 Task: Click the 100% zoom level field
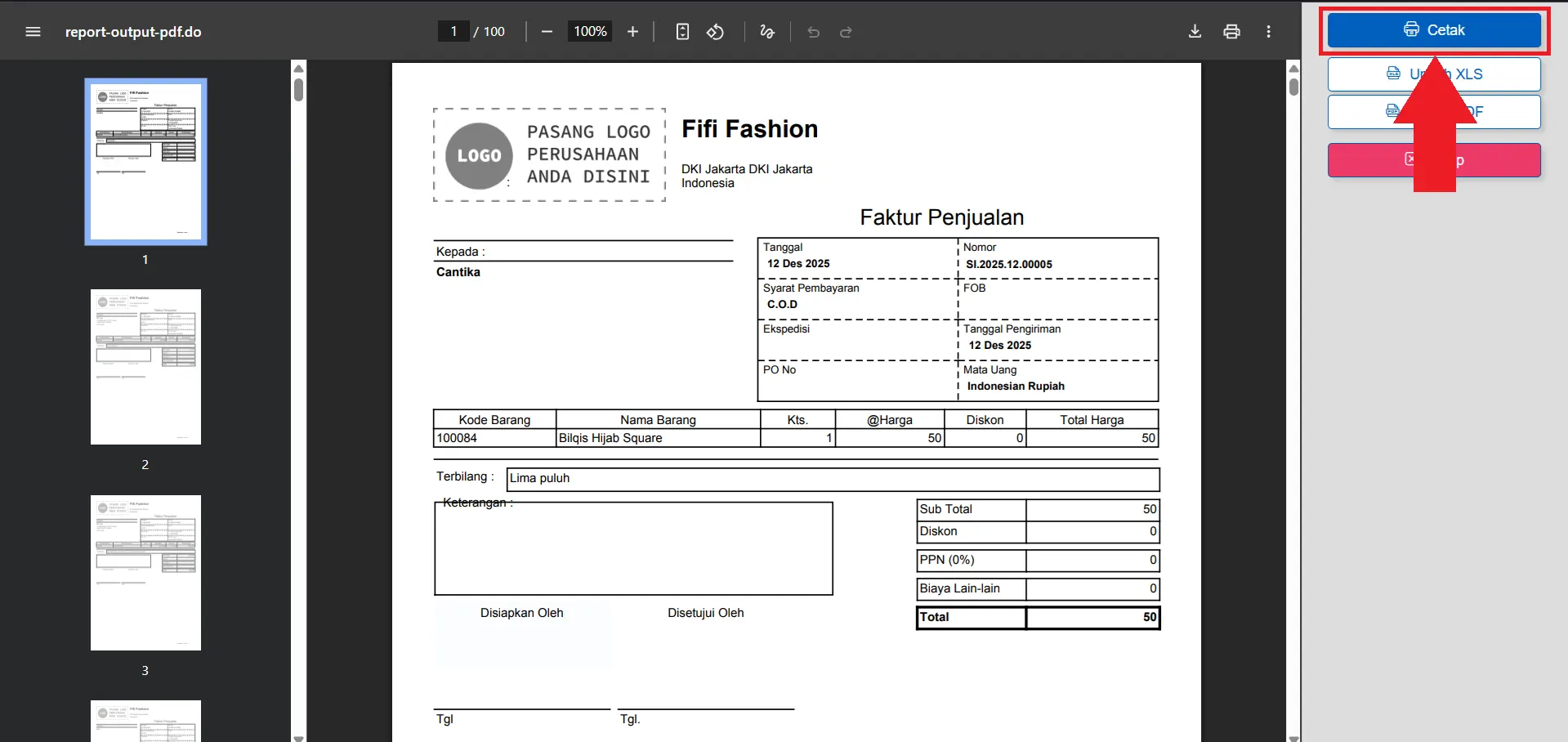[590, 32]
